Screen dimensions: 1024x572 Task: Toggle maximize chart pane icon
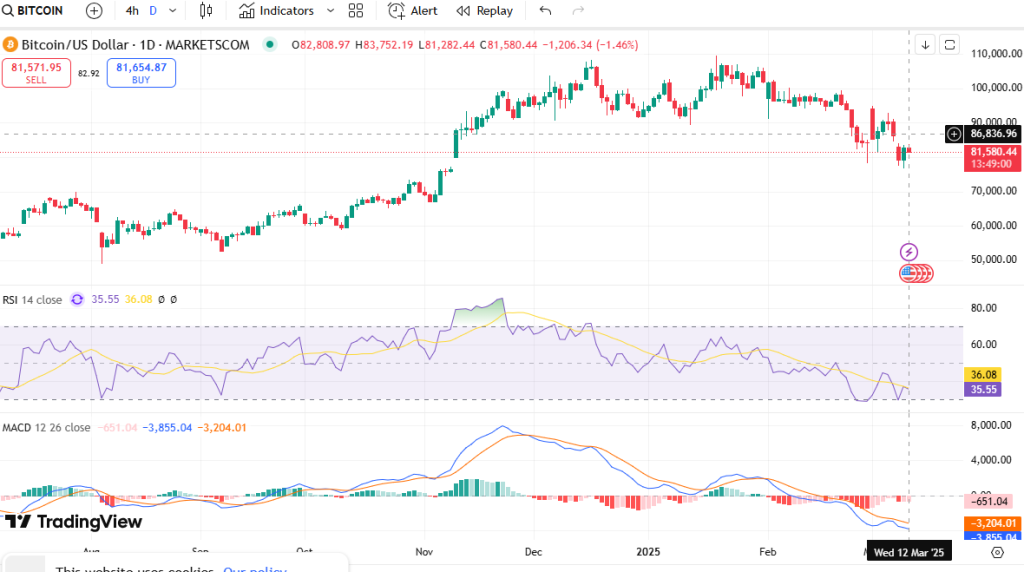point(950,44)
